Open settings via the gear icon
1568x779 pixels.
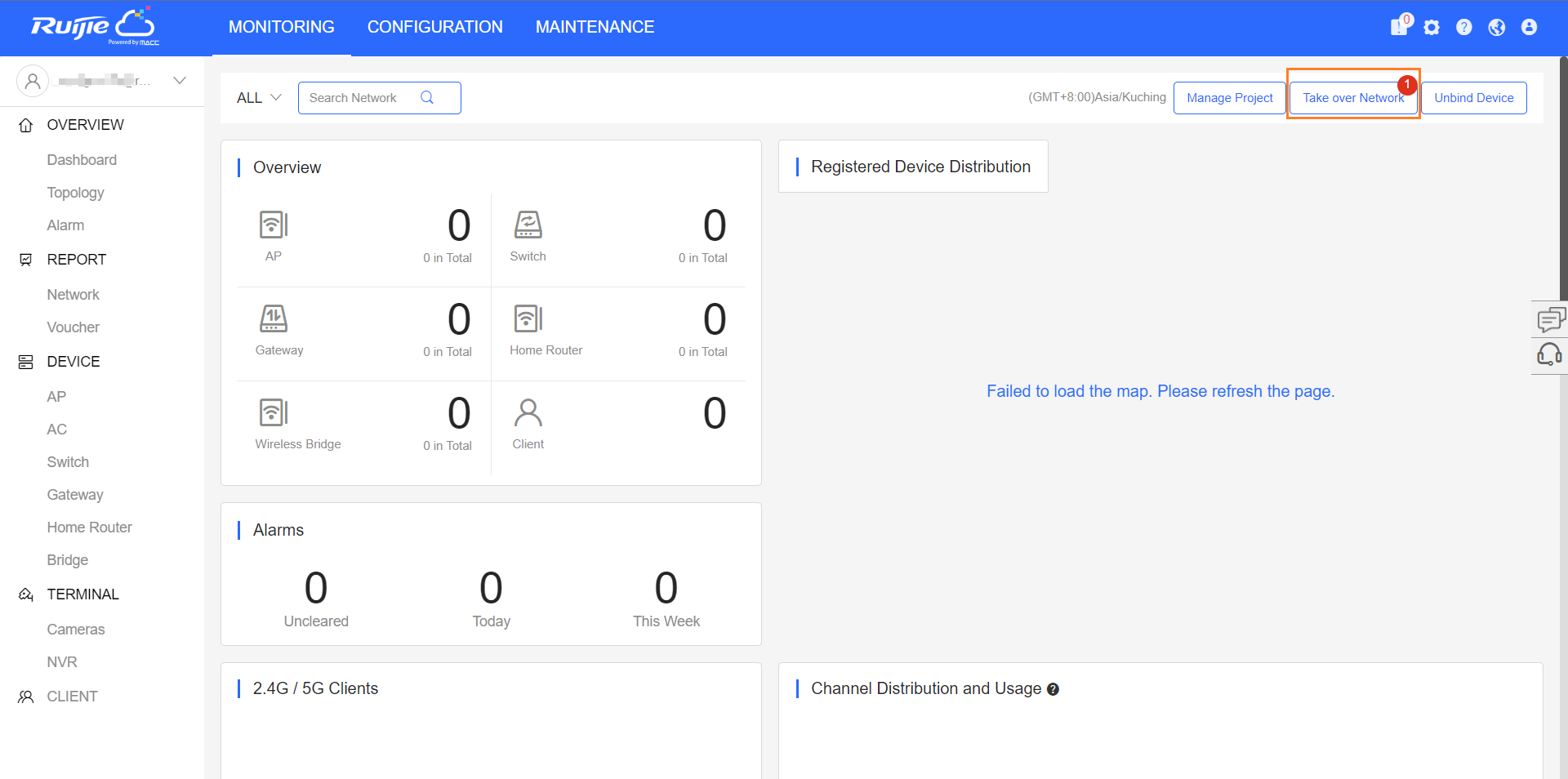(x=1432, y=27)
